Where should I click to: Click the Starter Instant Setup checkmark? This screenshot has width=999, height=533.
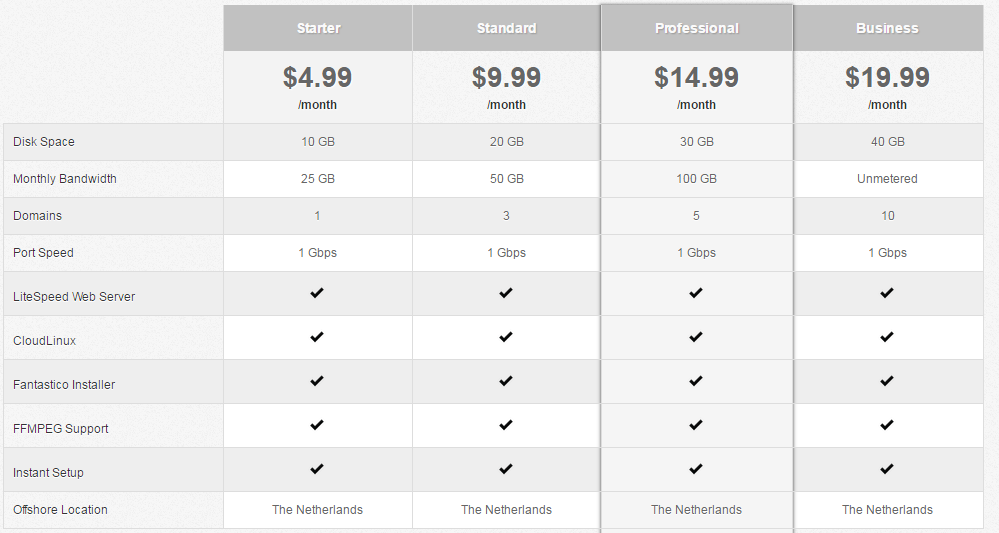tap(317, 469)
